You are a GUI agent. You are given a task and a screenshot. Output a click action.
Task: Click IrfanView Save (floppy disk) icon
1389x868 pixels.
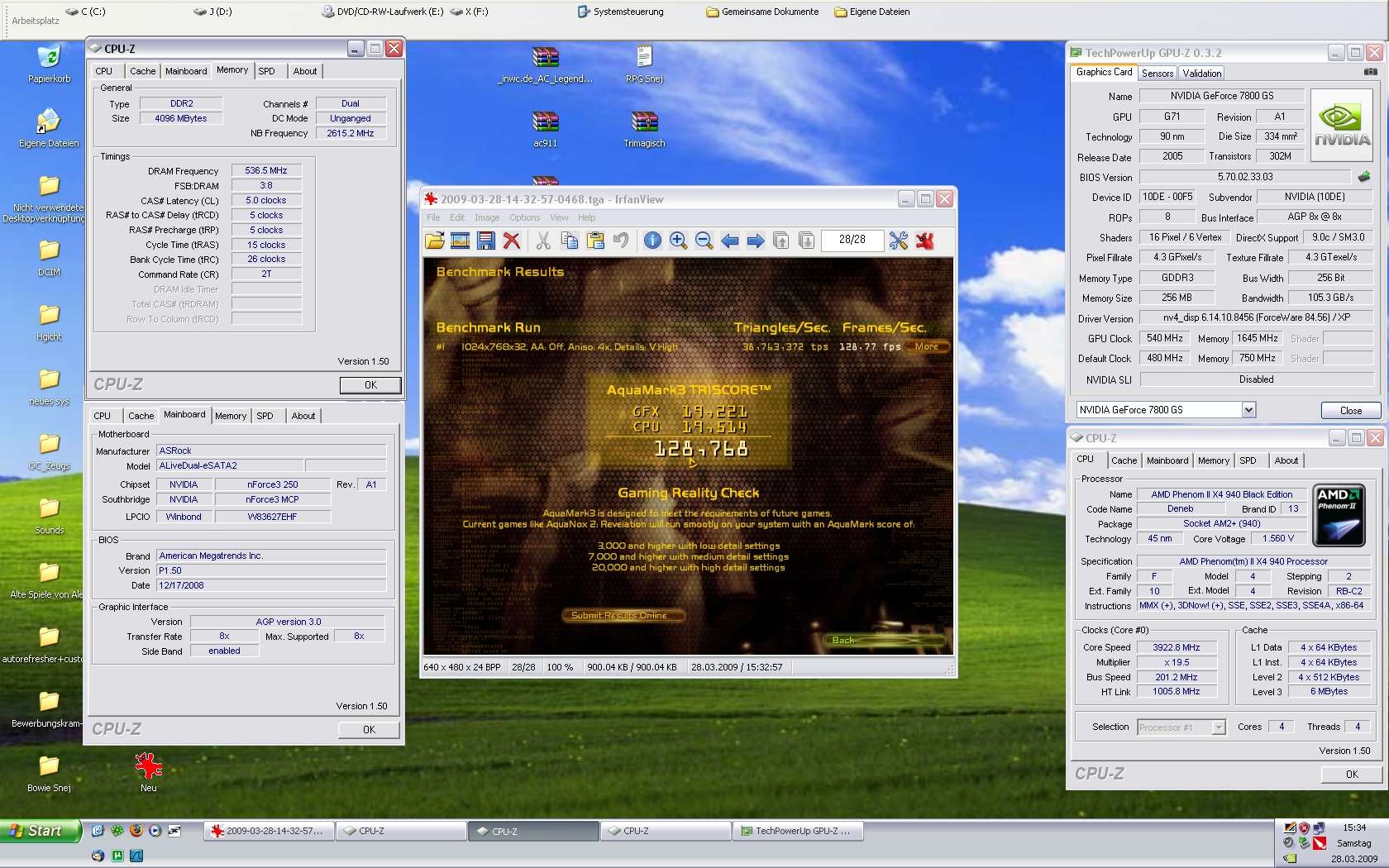[x=486, y=241]
